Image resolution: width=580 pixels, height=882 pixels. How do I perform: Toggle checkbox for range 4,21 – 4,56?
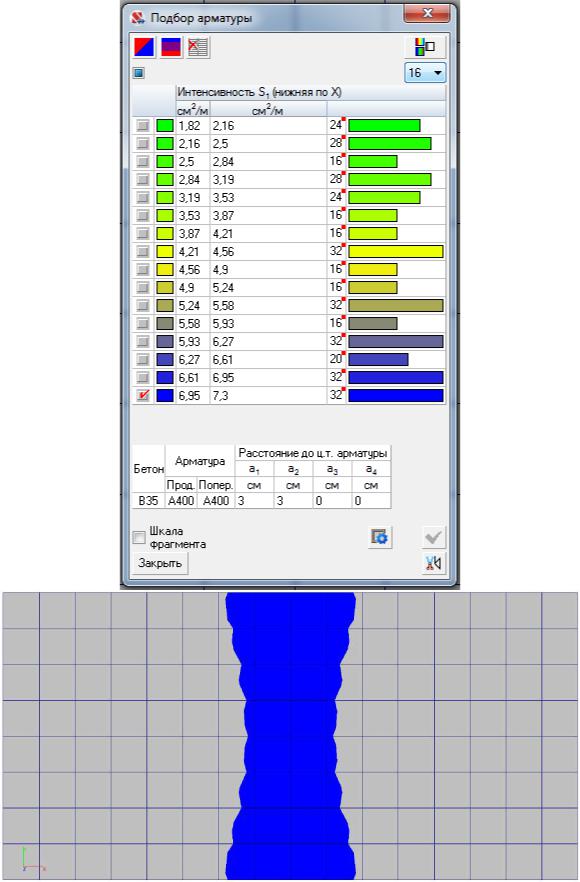[x=143, y=251]
